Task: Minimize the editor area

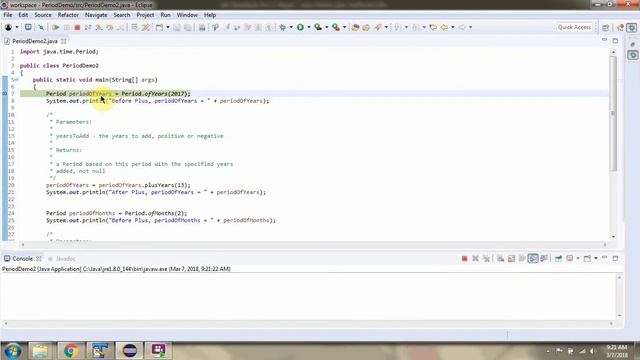Action: point(604,40)
